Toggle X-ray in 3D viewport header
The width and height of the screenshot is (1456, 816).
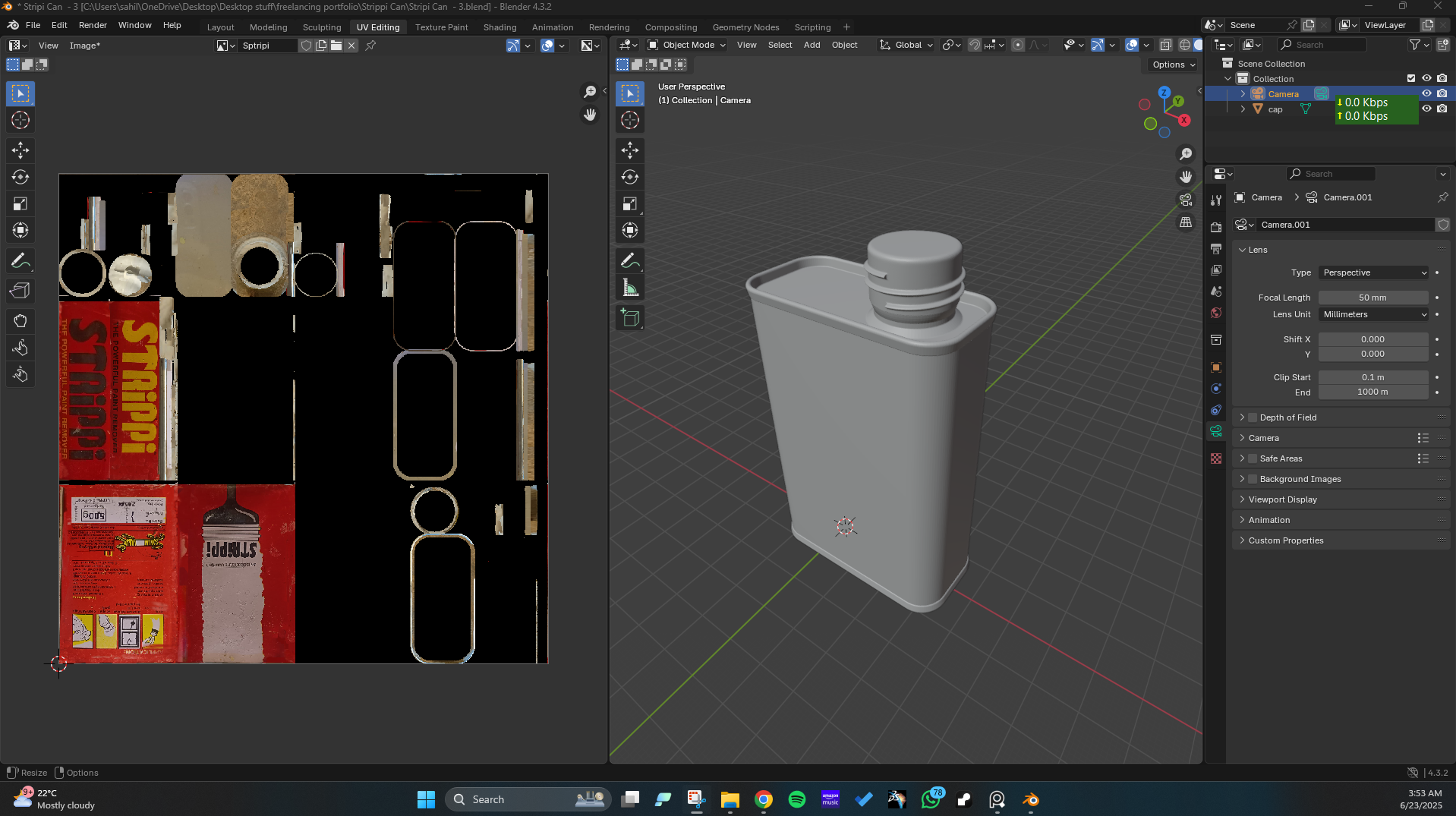coord(1165,45)
